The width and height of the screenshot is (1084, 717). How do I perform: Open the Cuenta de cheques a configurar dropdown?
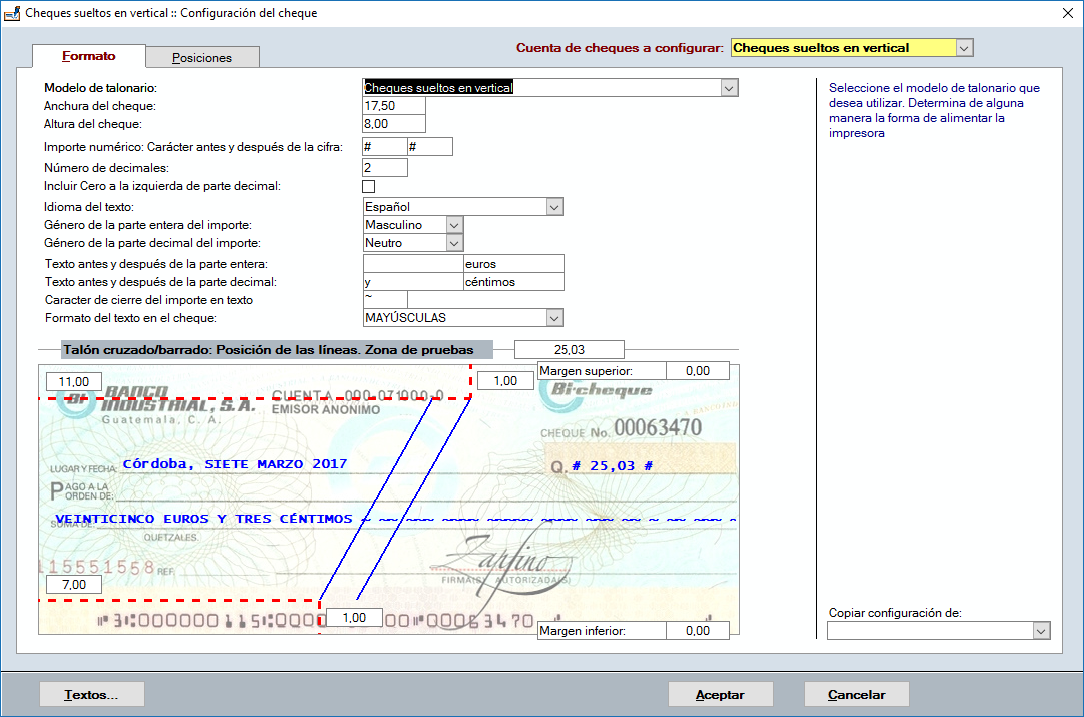coord(961,47)
